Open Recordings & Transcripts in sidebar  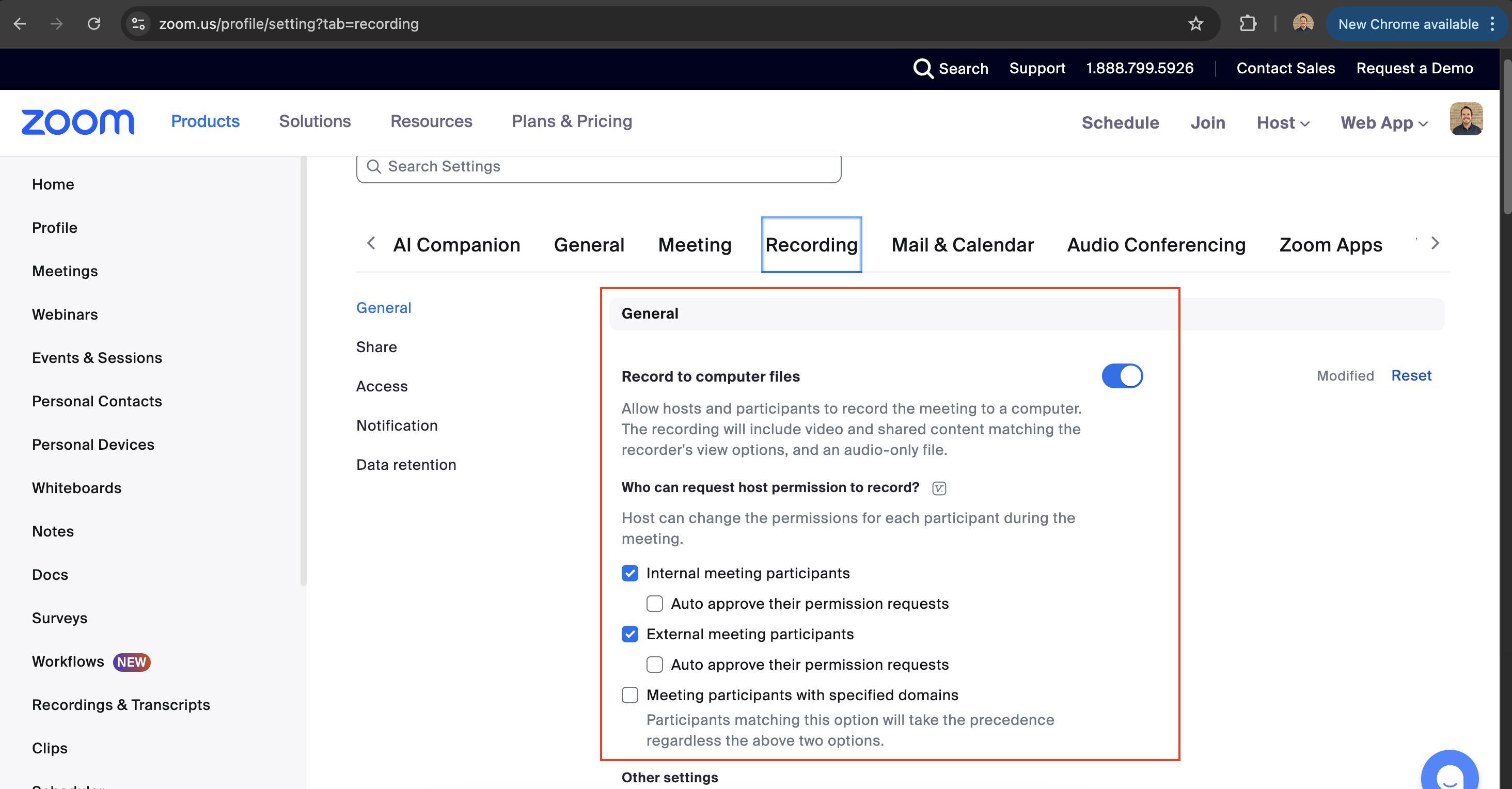121,704
